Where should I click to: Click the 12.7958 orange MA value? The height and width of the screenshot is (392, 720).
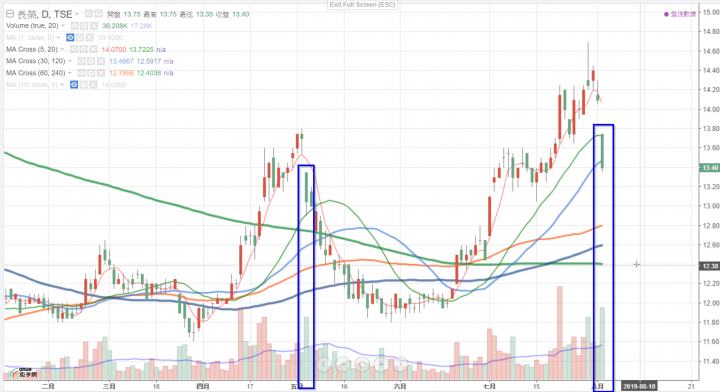[x=121, y=73]
